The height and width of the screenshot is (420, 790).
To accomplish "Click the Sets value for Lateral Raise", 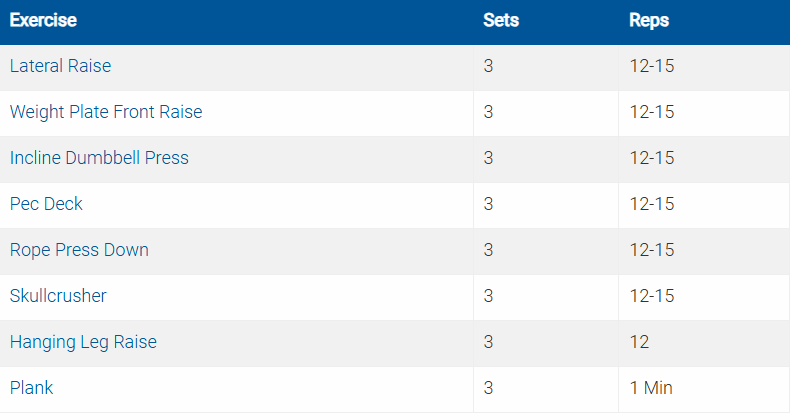I will (x=488, y=66).
